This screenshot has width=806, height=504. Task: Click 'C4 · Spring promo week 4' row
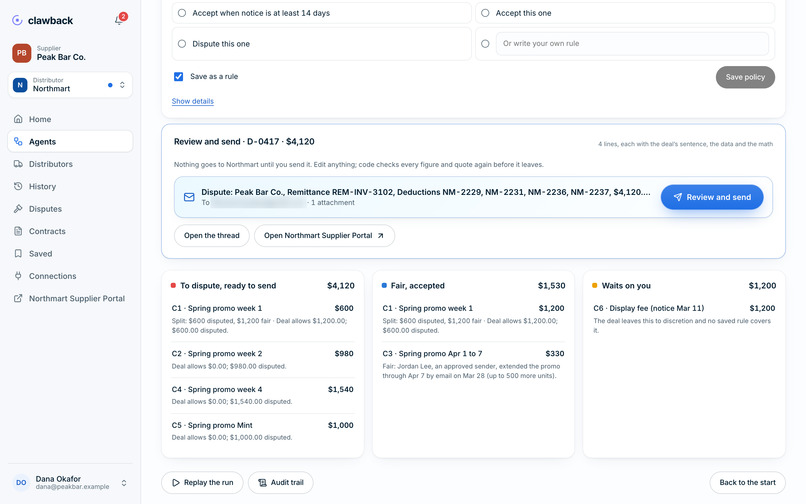tap(263, 395)
